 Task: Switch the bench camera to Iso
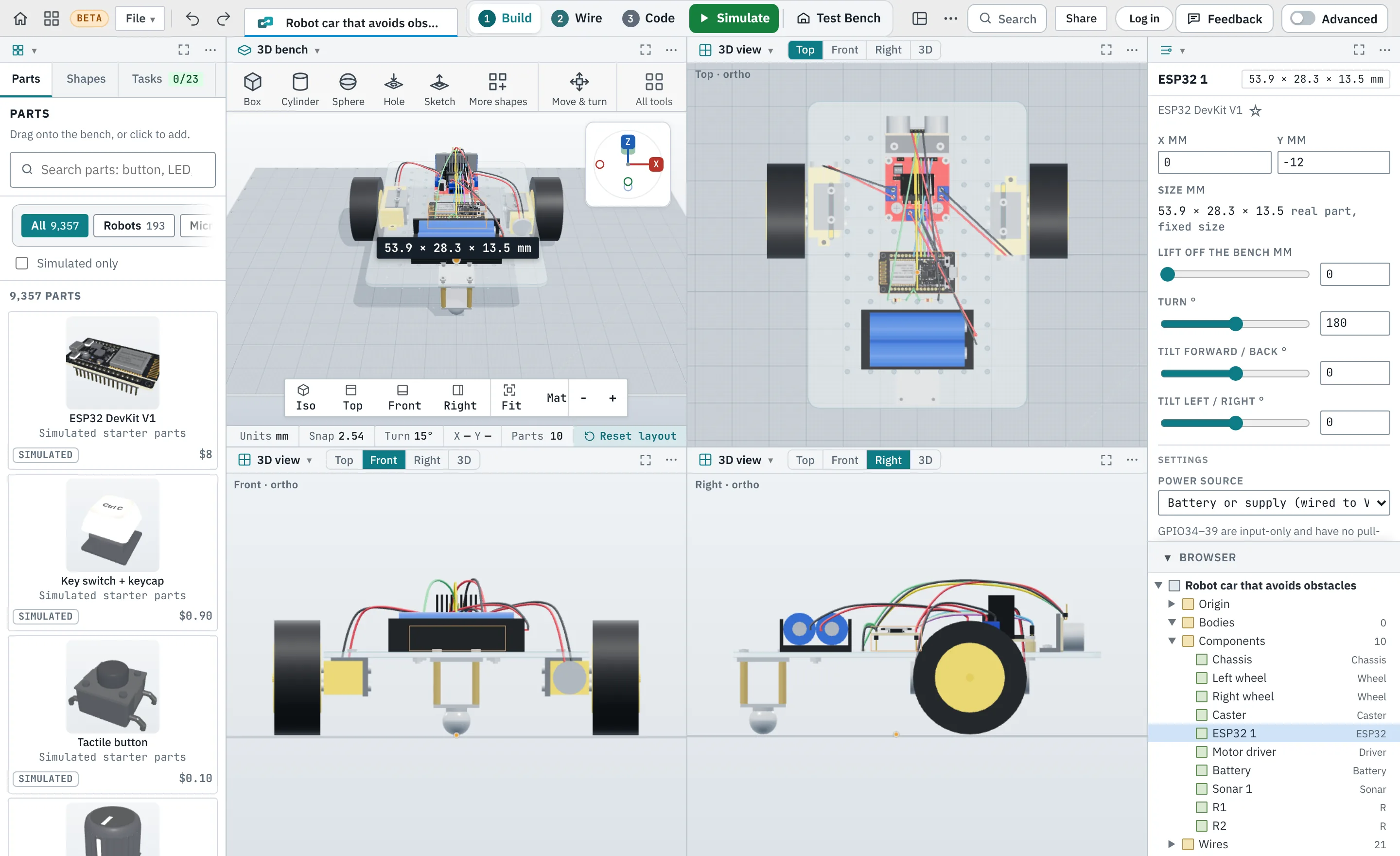tap(305, 397)
